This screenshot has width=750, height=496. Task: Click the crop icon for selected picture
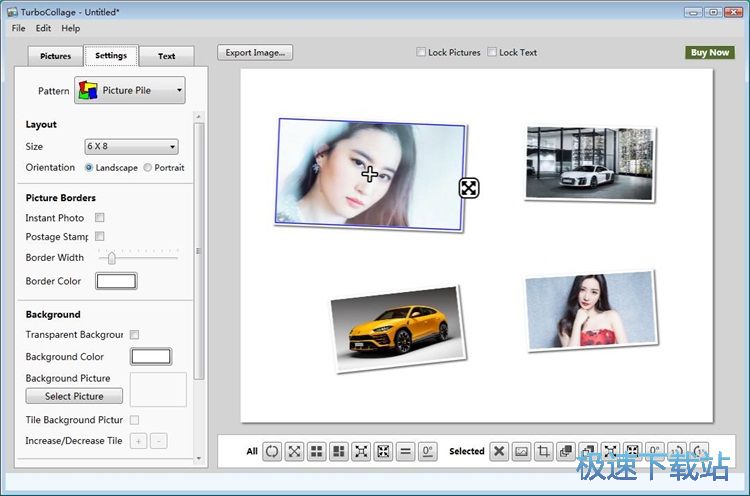[x=544, y=452]
